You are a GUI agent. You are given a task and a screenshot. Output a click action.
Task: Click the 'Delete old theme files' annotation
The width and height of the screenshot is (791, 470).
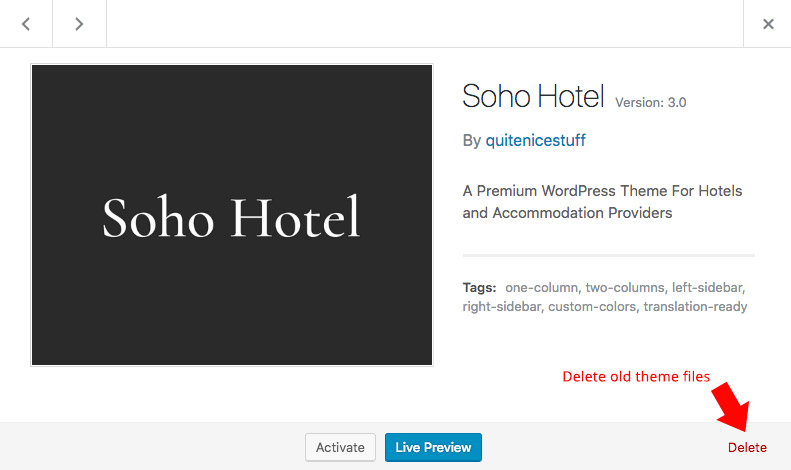tap(636, 377)
